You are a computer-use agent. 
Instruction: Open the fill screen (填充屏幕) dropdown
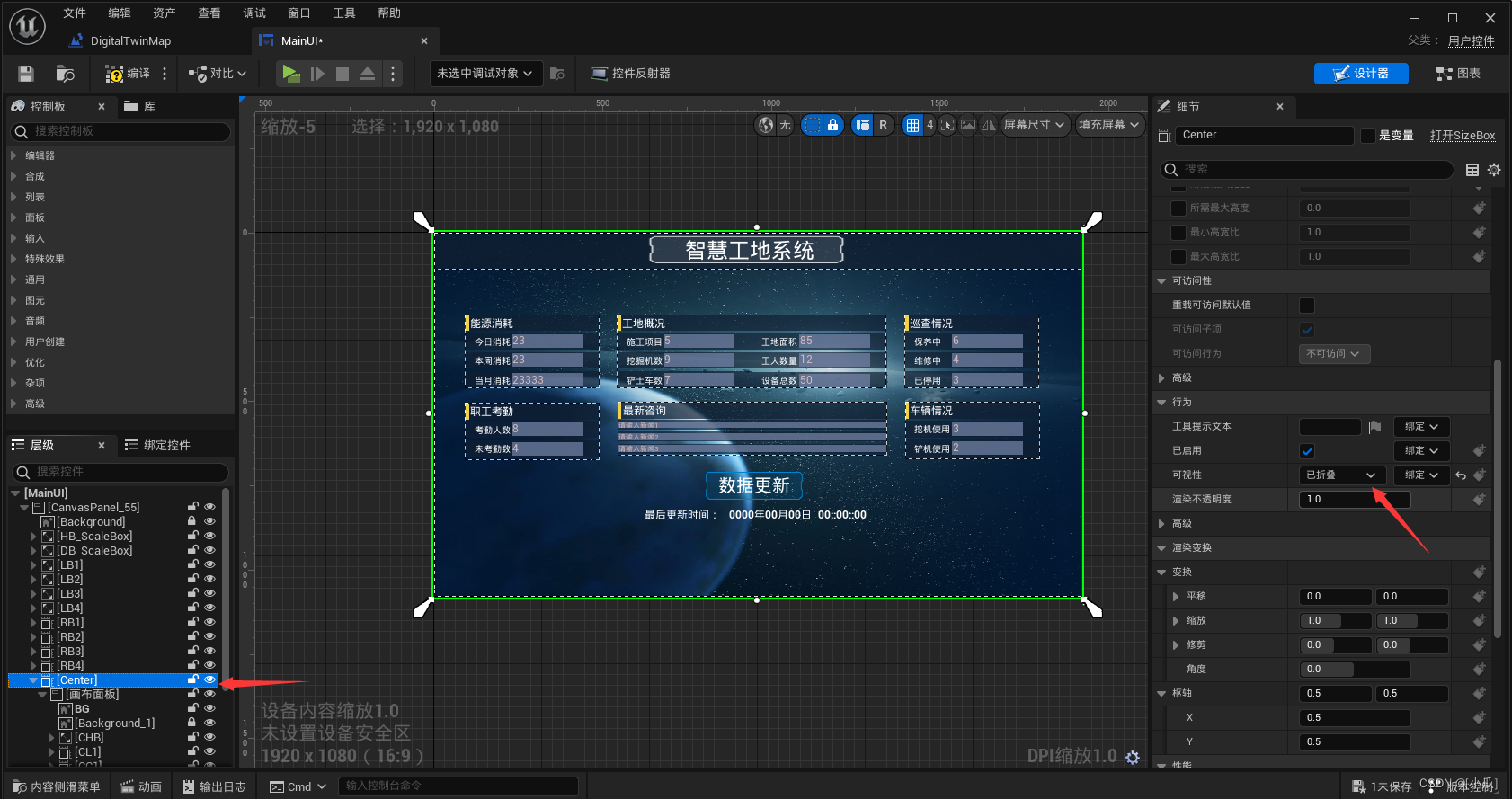[x=1109, y=125]
